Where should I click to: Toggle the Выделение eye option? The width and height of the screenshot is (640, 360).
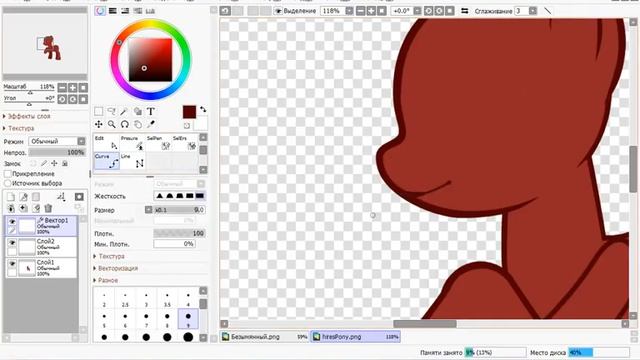(x=278, y=11)
